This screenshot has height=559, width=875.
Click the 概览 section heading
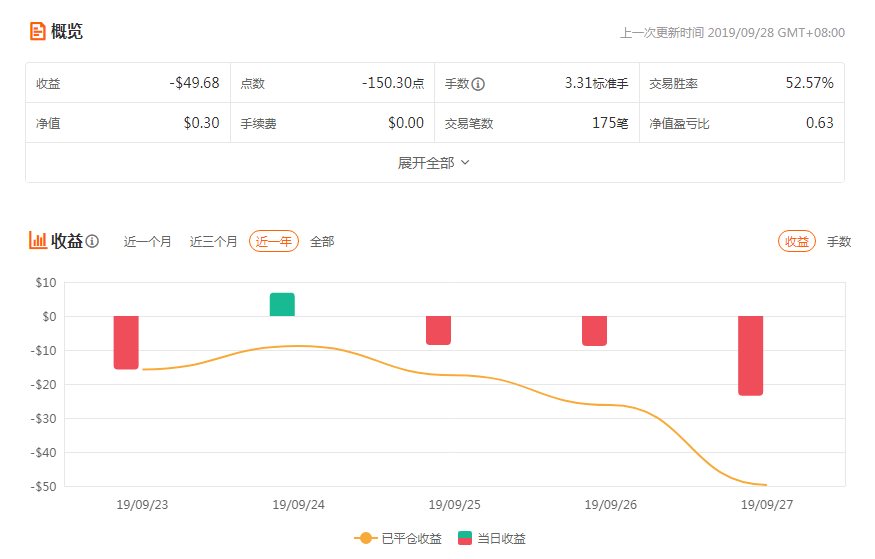[67, 31]
